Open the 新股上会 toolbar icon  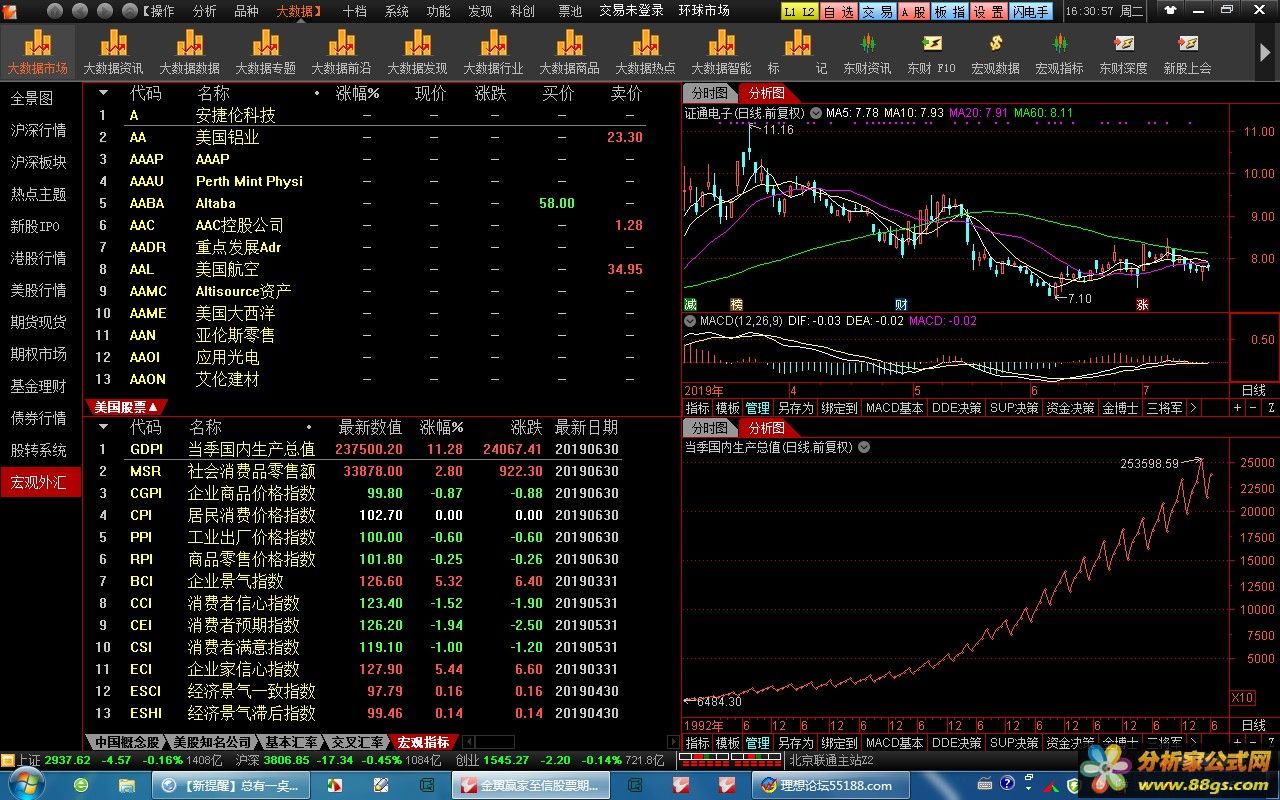[1187, 52]
